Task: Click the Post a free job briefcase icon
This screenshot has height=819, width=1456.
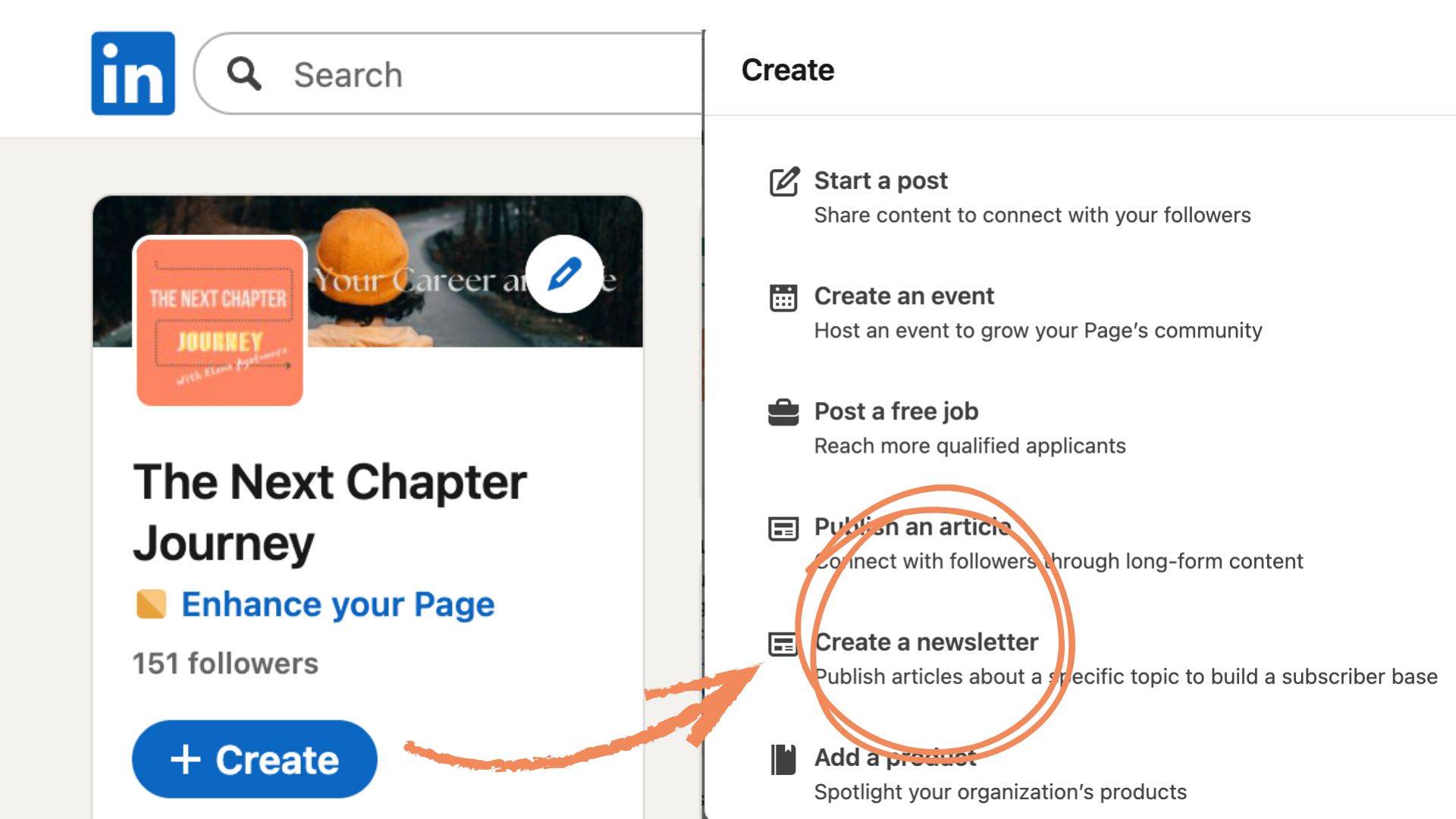Action: pos(783,413)
